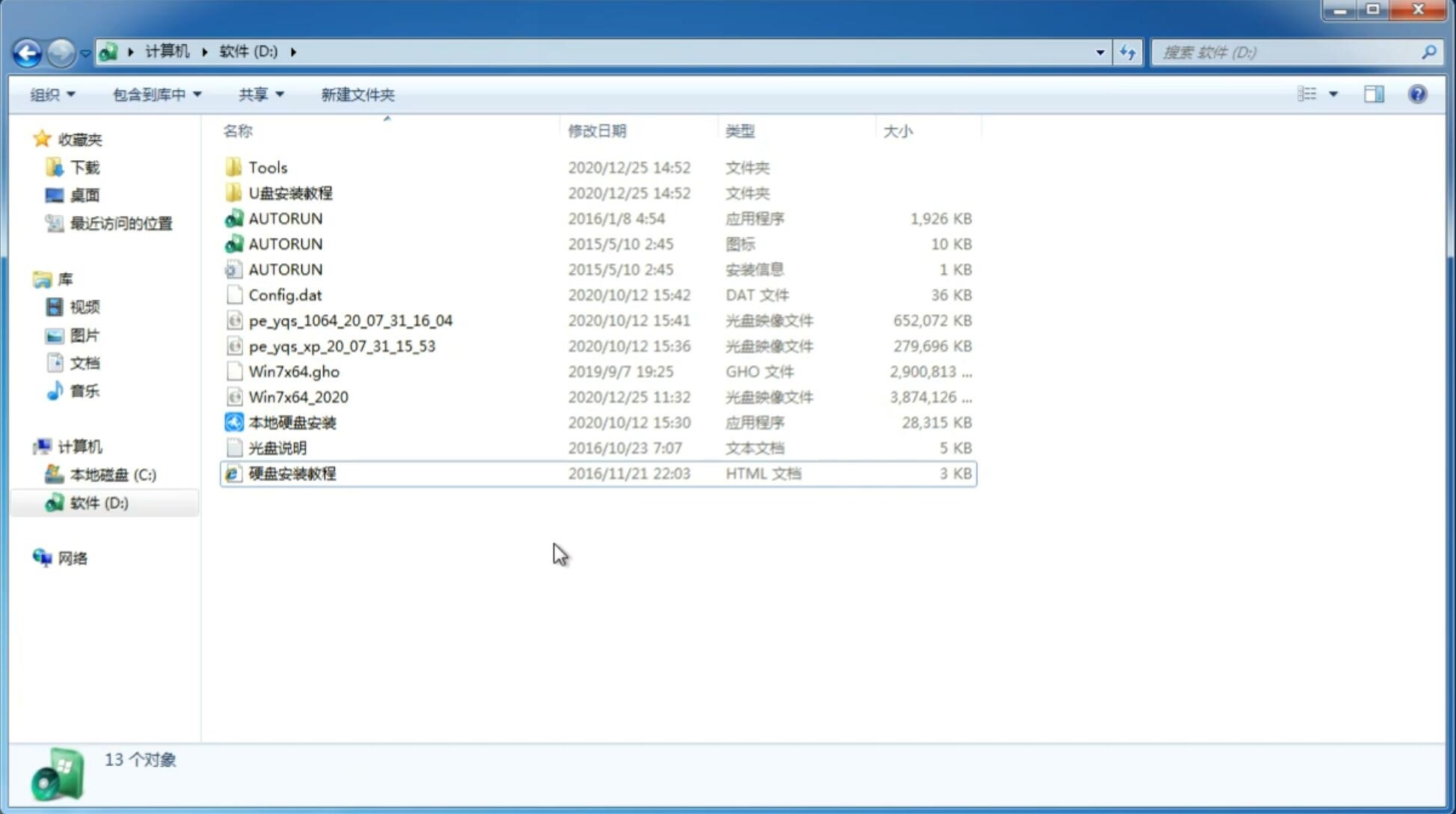Navigate back using the back arrow
1456x814 pixels.
point(28,51)
